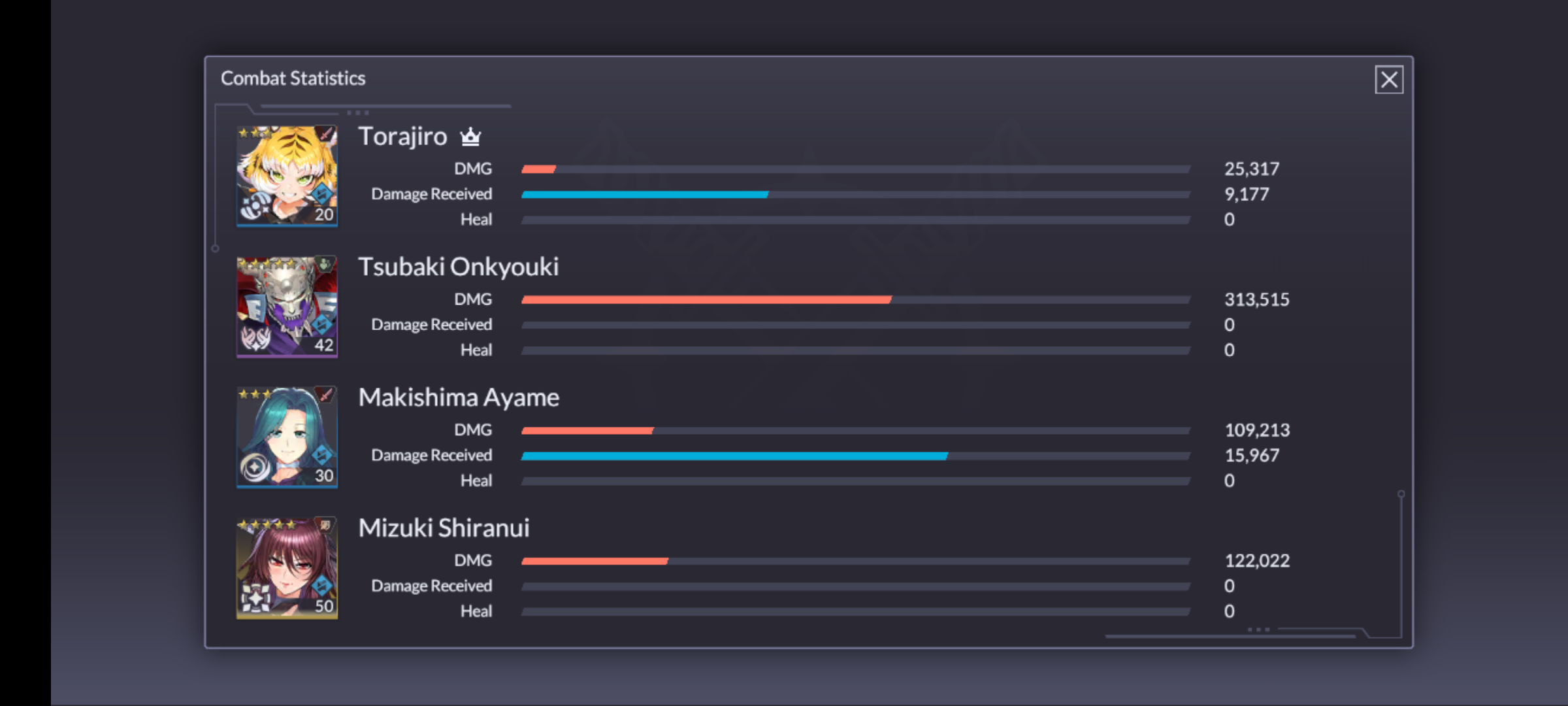1568x706 pixels.
Task: Click the swirl emblem on Makishima Ayame's portrait
Action: [255, 467]
